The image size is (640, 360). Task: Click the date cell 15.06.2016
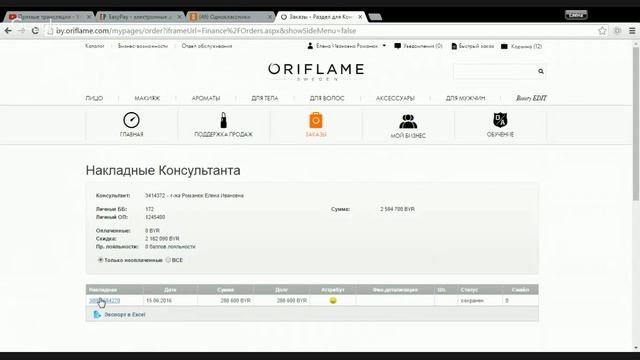[159, 300]
